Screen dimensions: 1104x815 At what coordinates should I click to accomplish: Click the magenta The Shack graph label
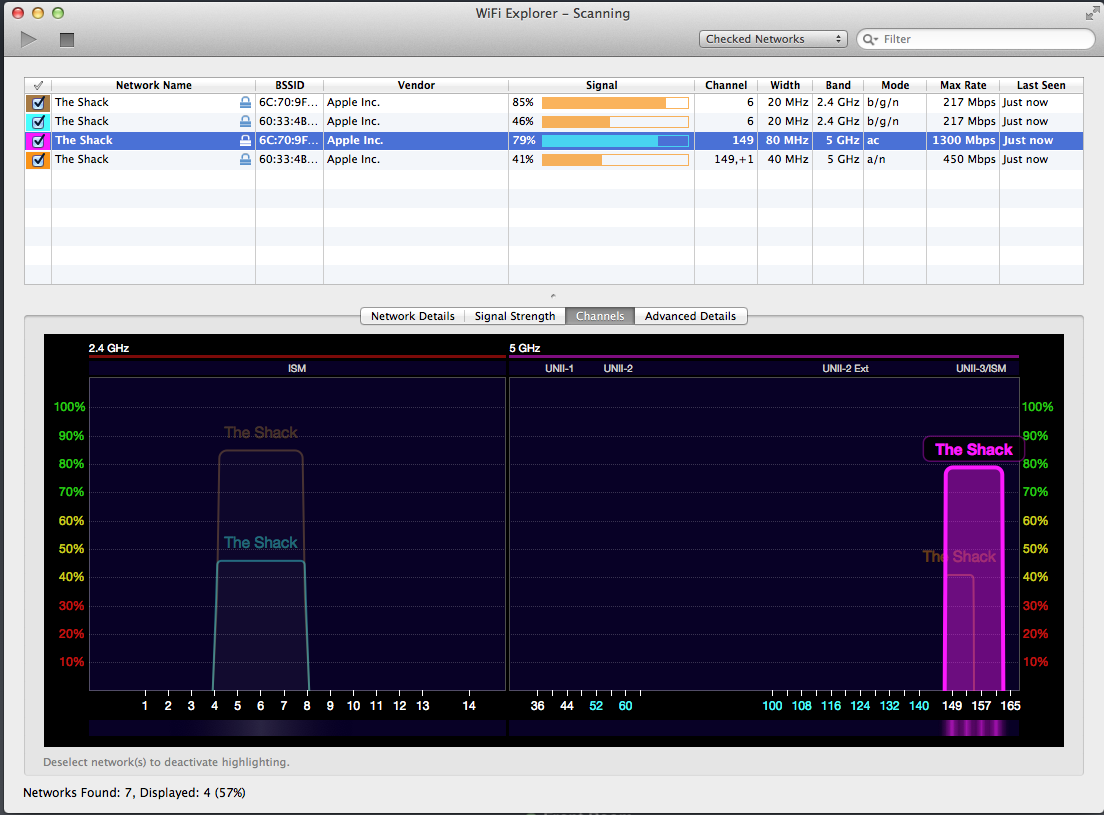tap(973, 450)
